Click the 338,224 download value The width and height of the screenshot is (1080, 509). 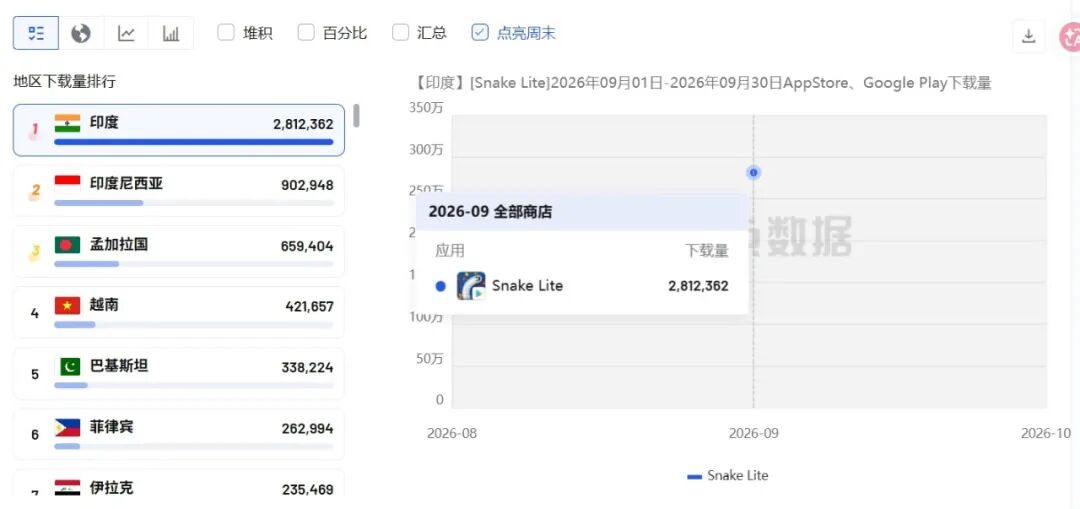[307, 367]
